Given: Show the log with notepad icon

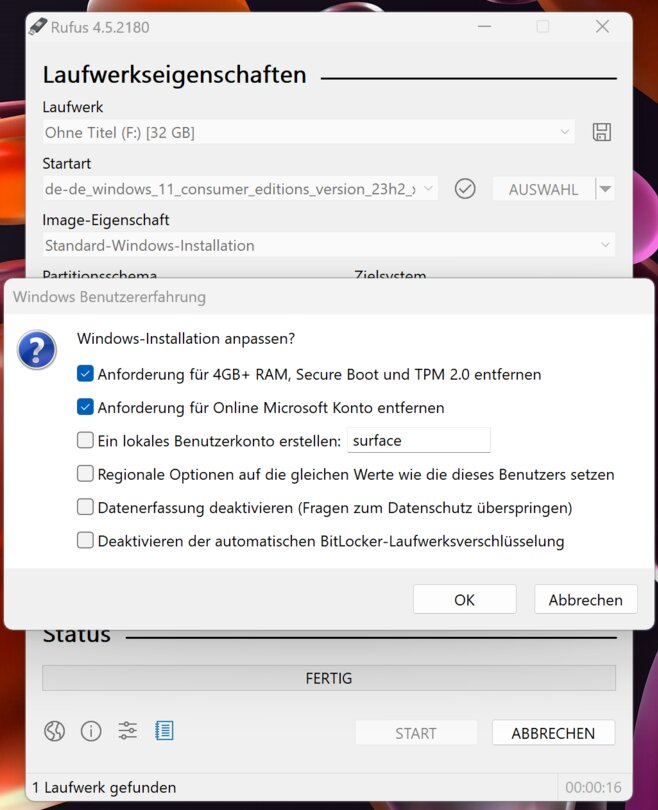Looking at the screenshot, I should click(x=164, y=731).
